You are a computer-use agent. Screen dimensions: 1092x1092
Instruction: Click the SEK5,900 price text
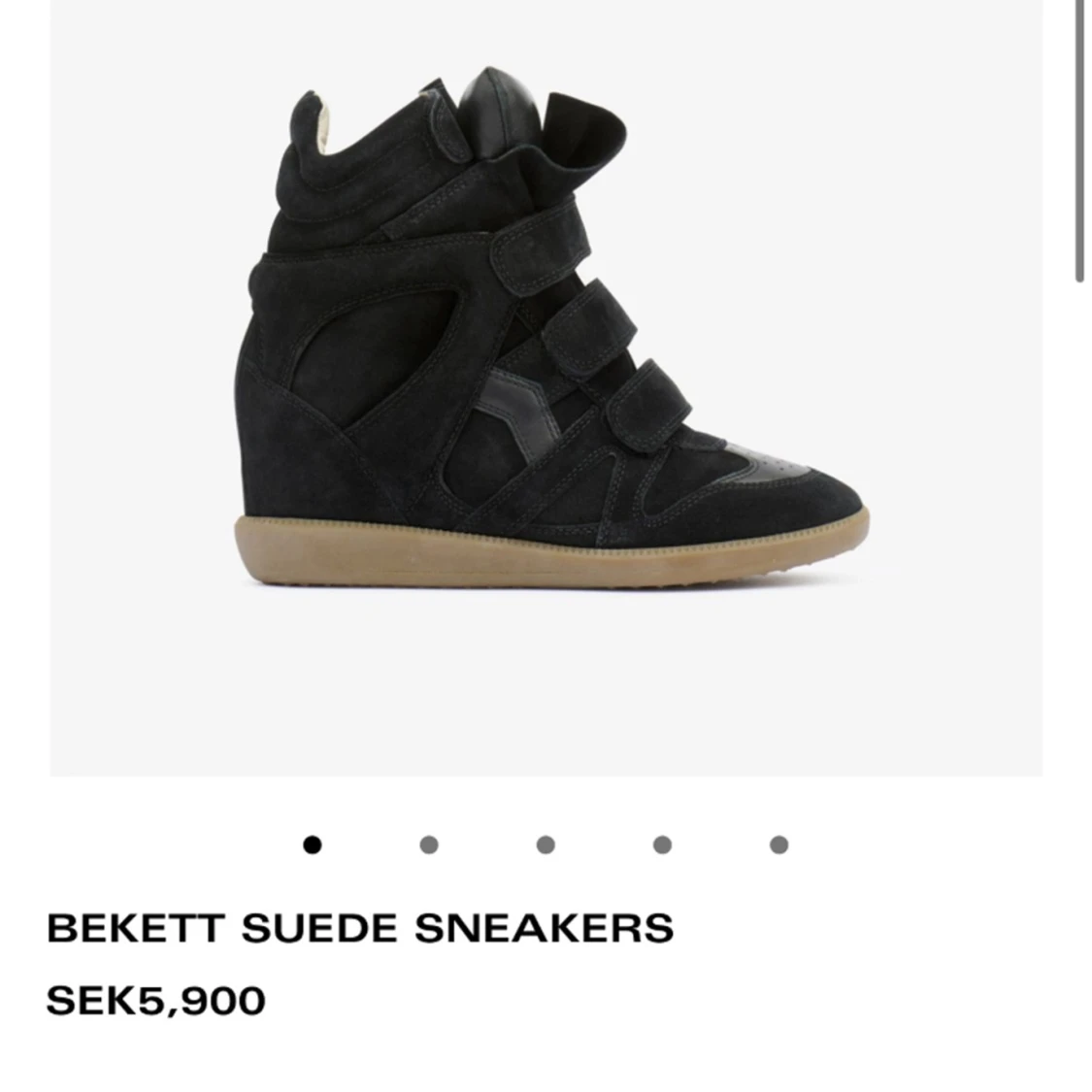point(156,1001)
